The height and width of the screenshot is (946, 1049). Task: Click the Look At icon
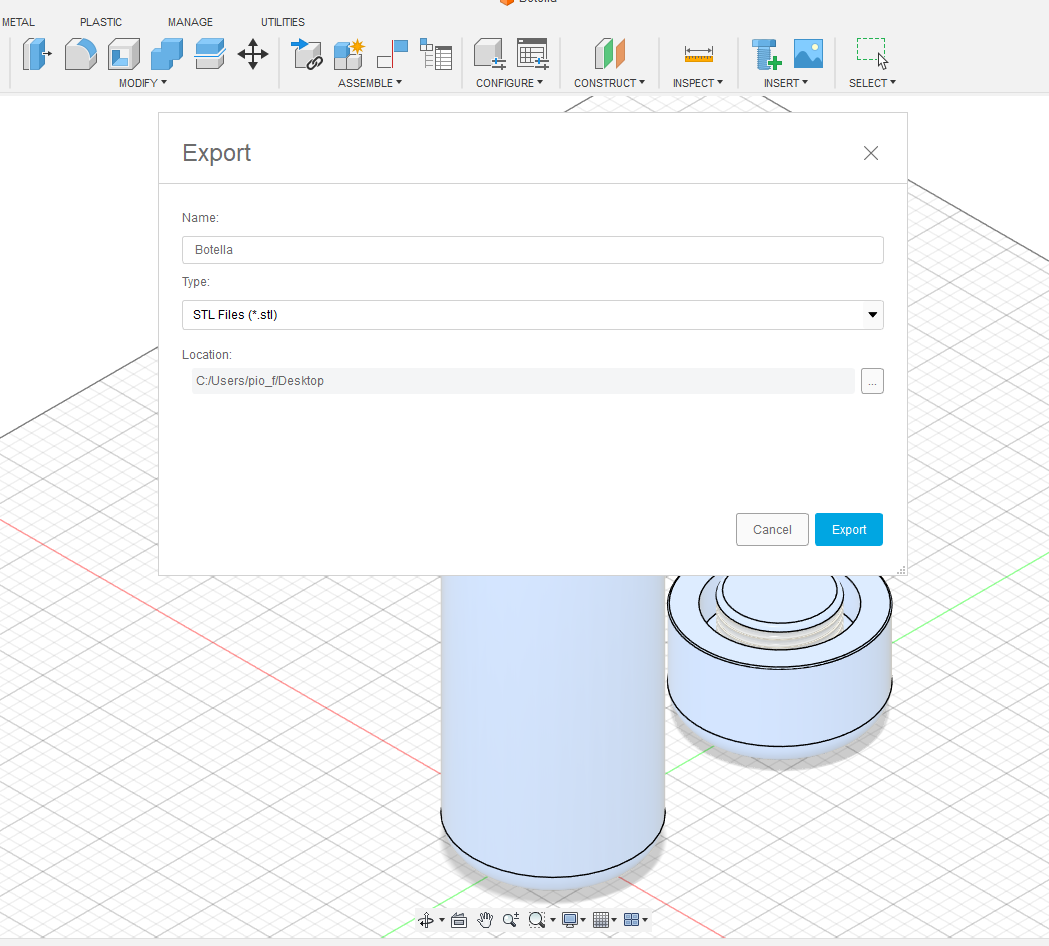[x=459, y=920]
